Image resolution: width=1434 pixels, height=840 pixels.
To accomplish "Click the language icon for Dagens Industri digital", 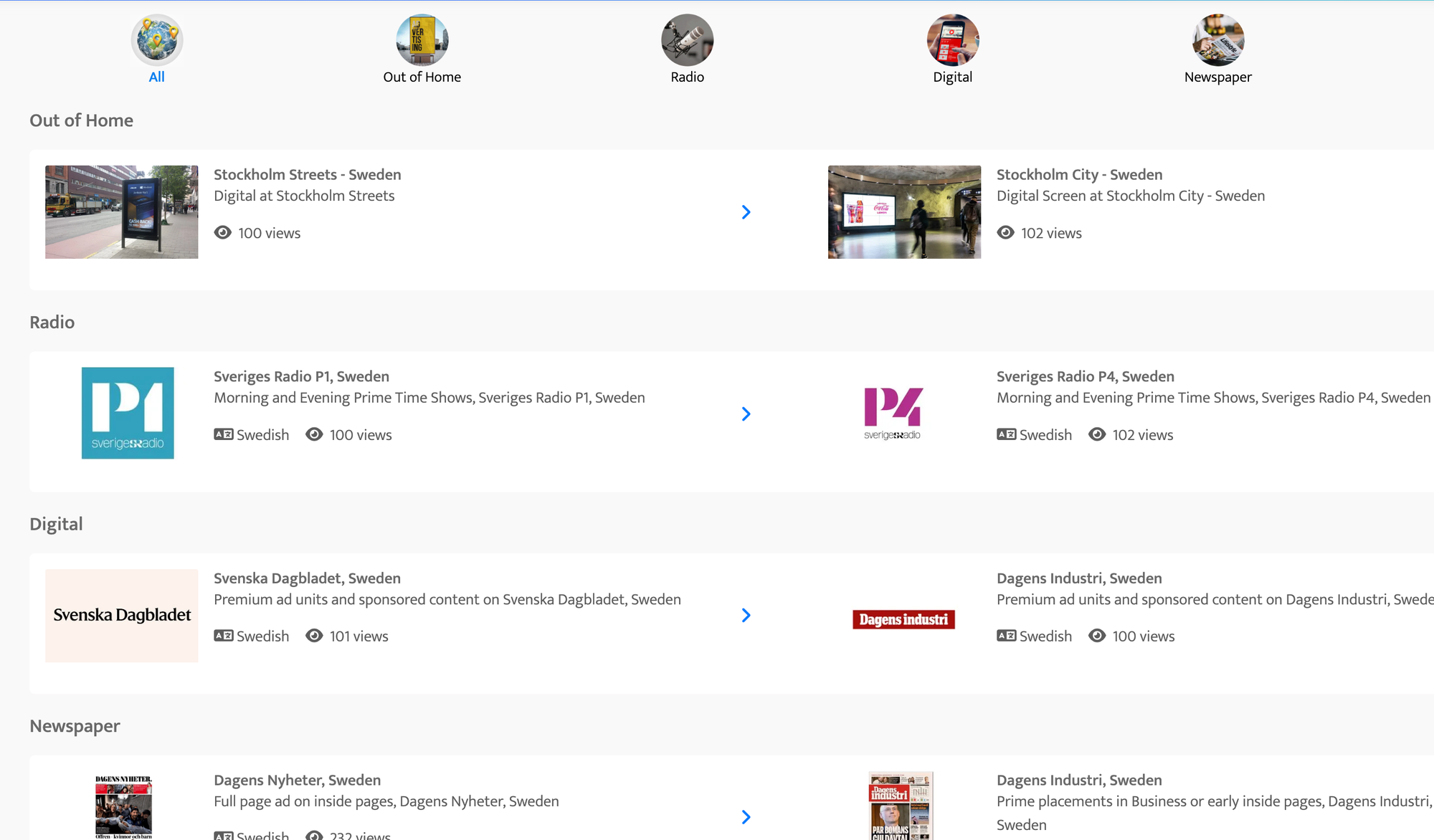I will (x=1007, y=636).
